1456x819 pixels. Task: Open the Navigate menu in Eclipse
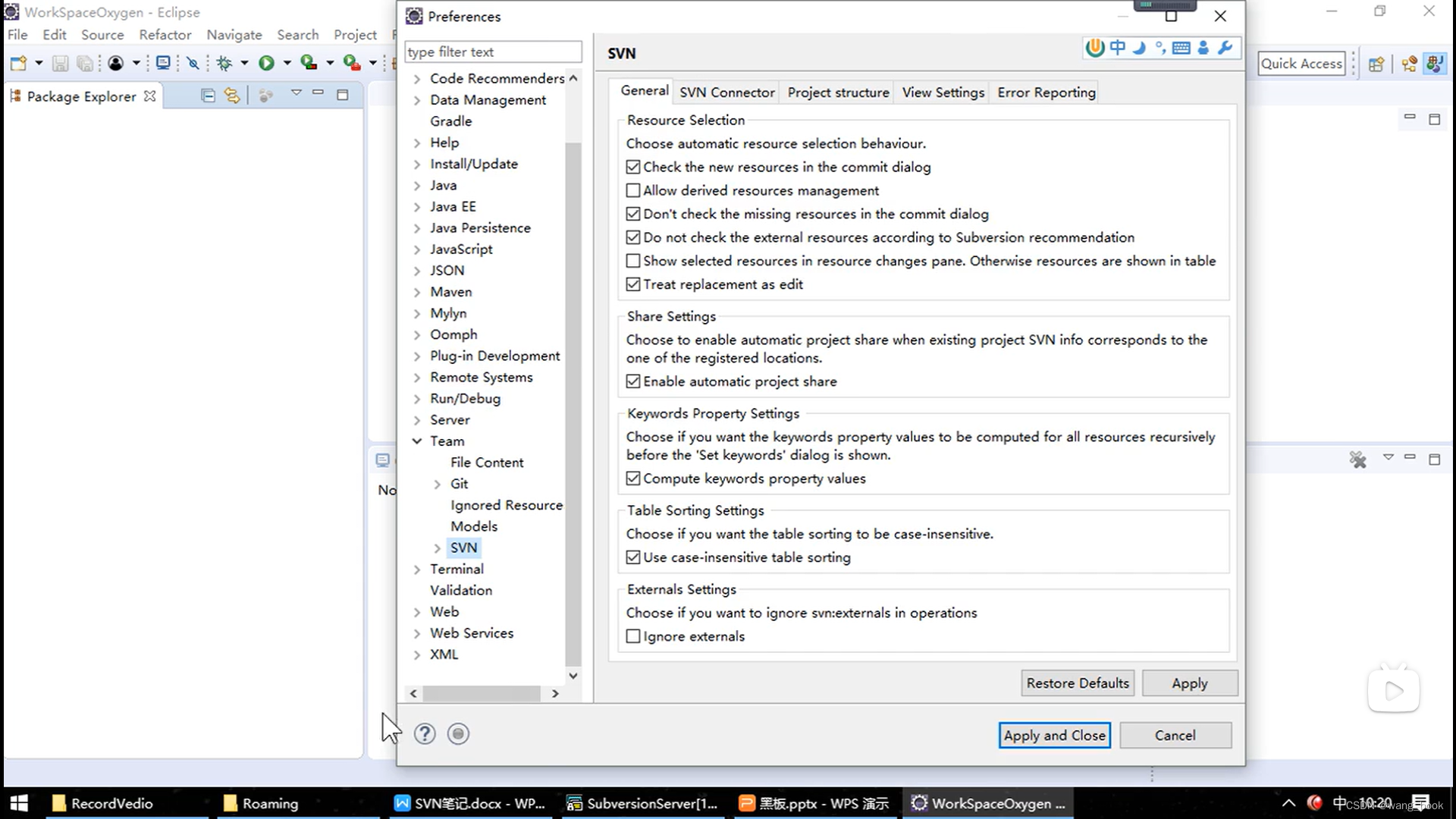234,35
